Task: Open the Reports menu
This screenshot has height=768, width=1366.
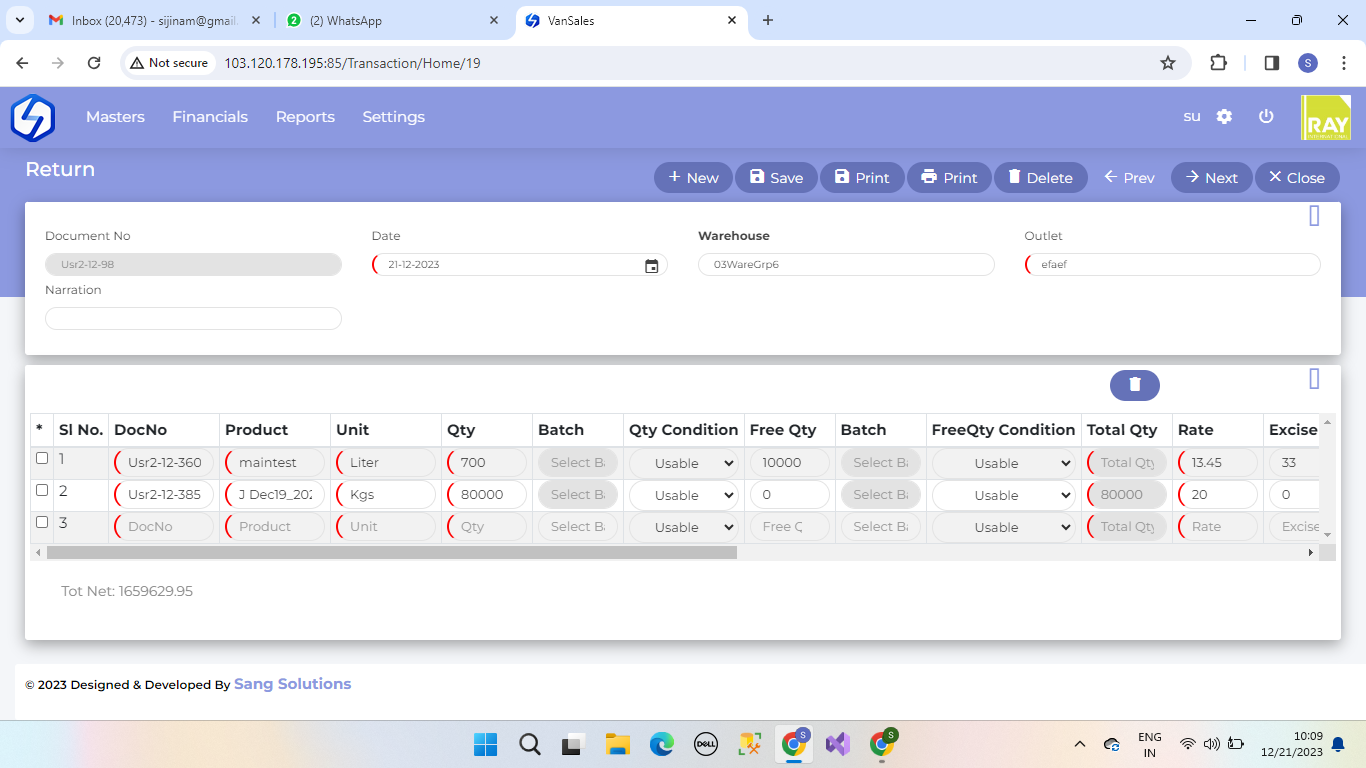Action: pos(305,117)
